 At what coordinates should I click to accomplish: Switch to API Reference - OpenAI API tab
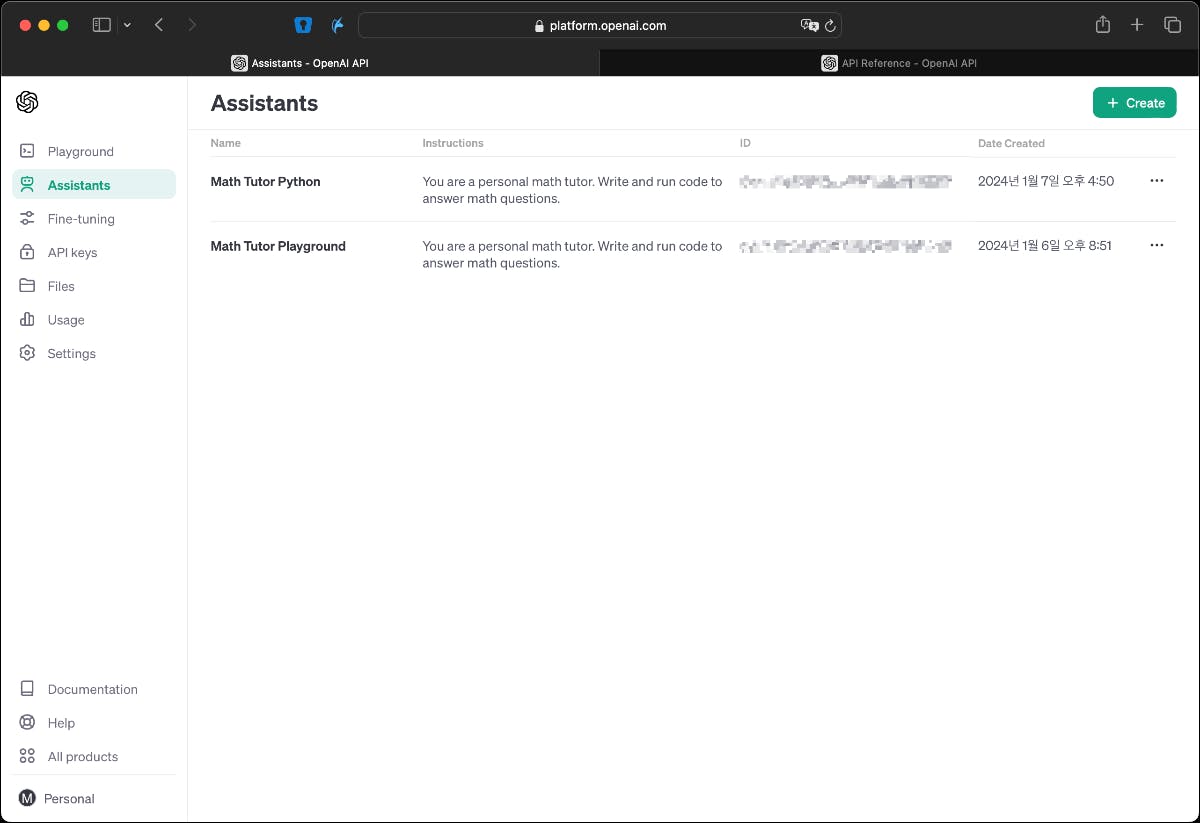pos(899,63)
